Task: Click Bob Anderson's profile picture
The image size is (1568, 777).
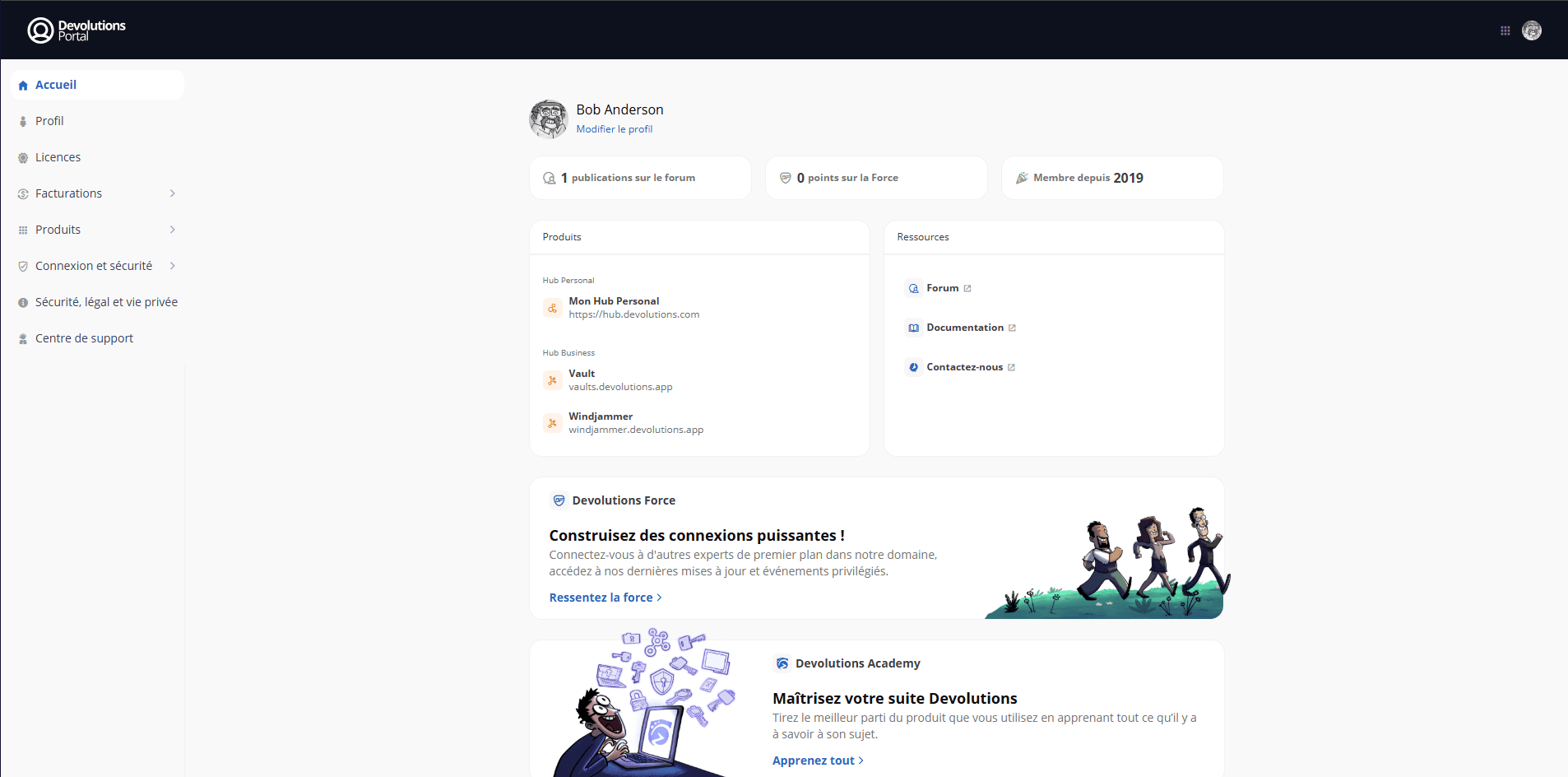Action: [x=548, y=119]
